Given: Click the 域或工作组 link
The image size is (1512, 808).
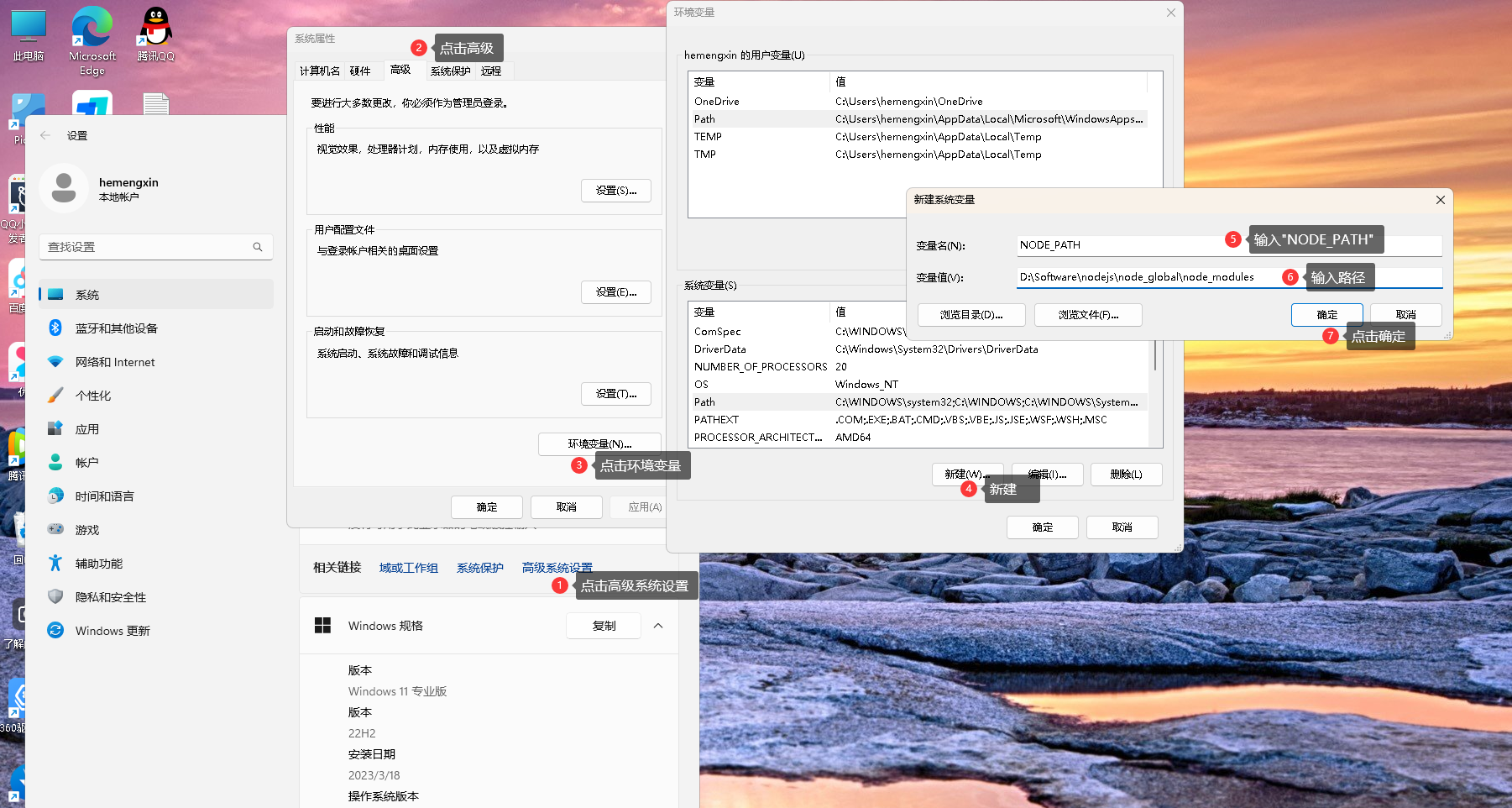Looking at the screenshot, I should click(409, 568).
